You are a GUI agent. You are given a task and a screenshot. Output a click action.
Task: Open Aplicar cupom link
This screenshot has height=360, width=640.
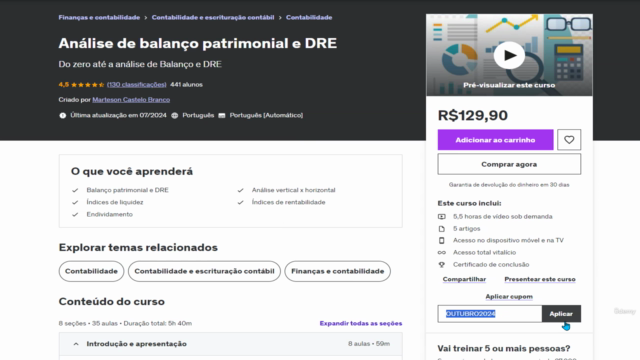[x=509, y=296]
